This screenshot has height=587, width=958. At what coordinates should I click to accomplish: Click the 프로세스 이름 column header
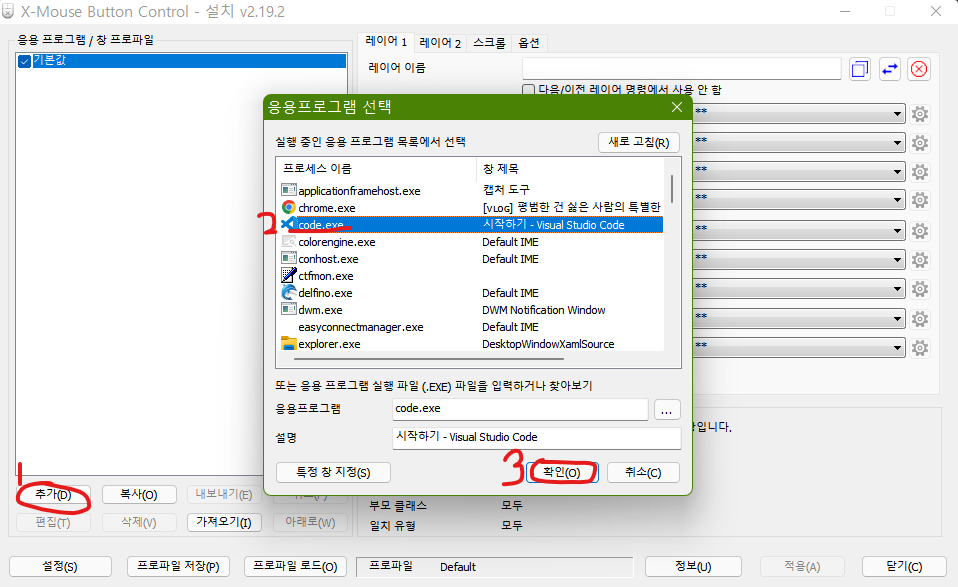pos(376,169)
